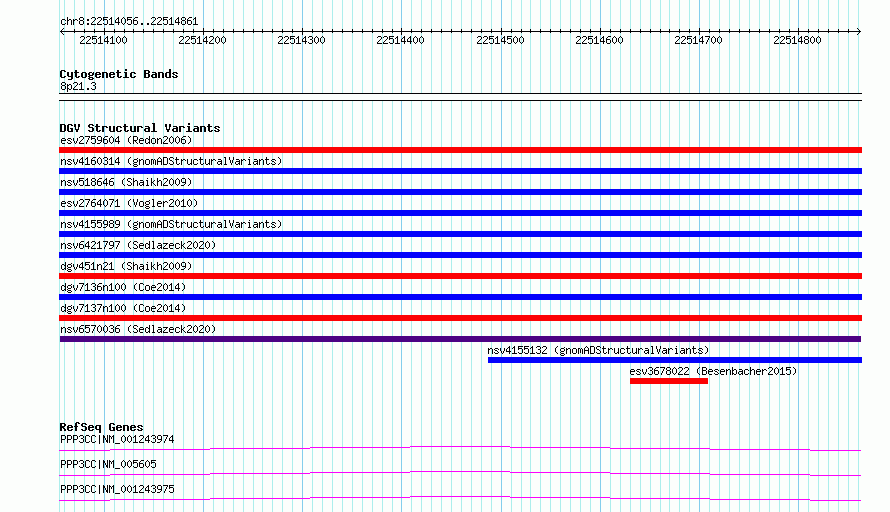Open variant label nsv6570036 (Sedlazeck2020)

pyautogui.click(x=138, y=329)
